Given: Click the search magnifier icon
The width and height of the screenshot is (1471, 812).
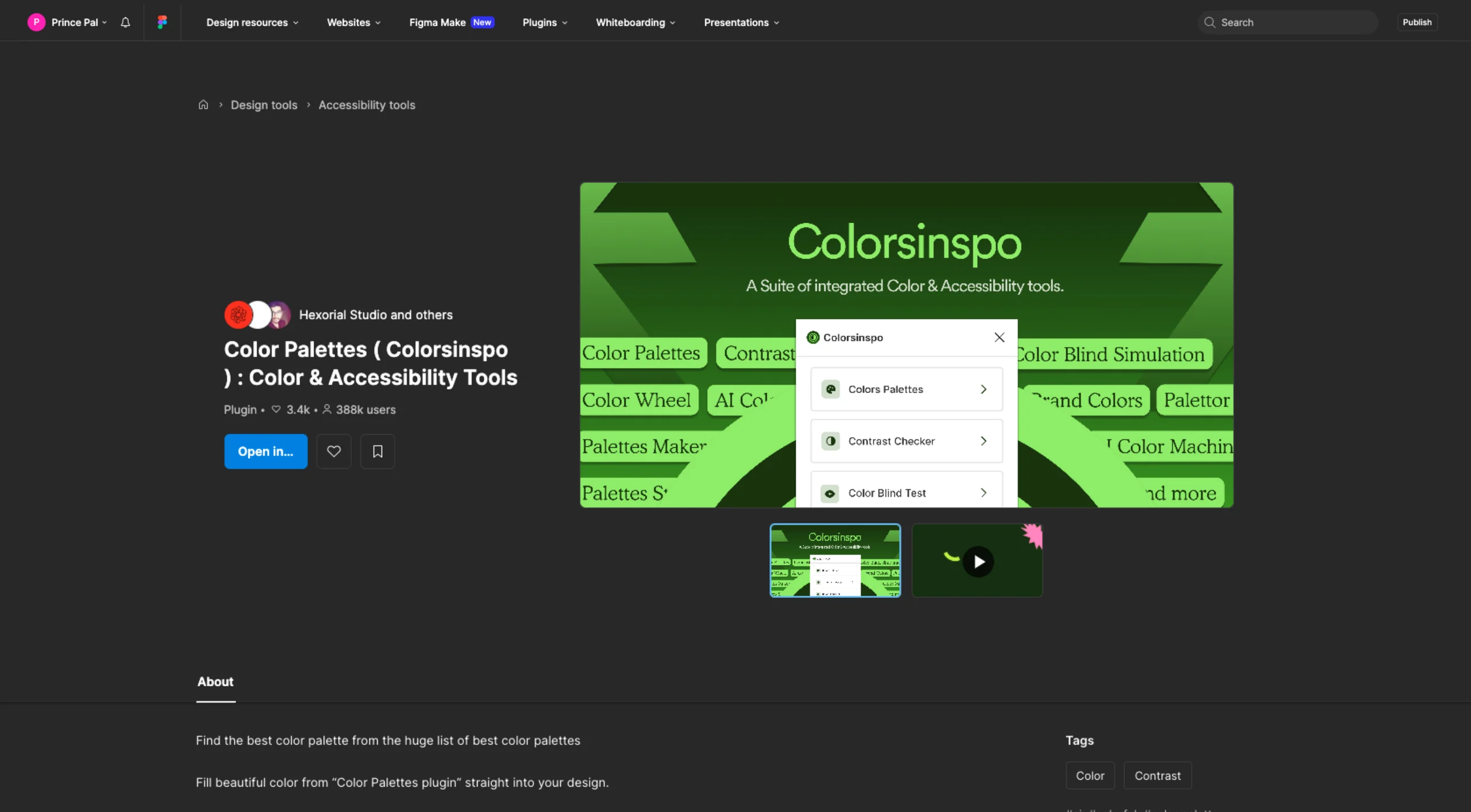Looking at the screenshot, I should point(1210,22).
